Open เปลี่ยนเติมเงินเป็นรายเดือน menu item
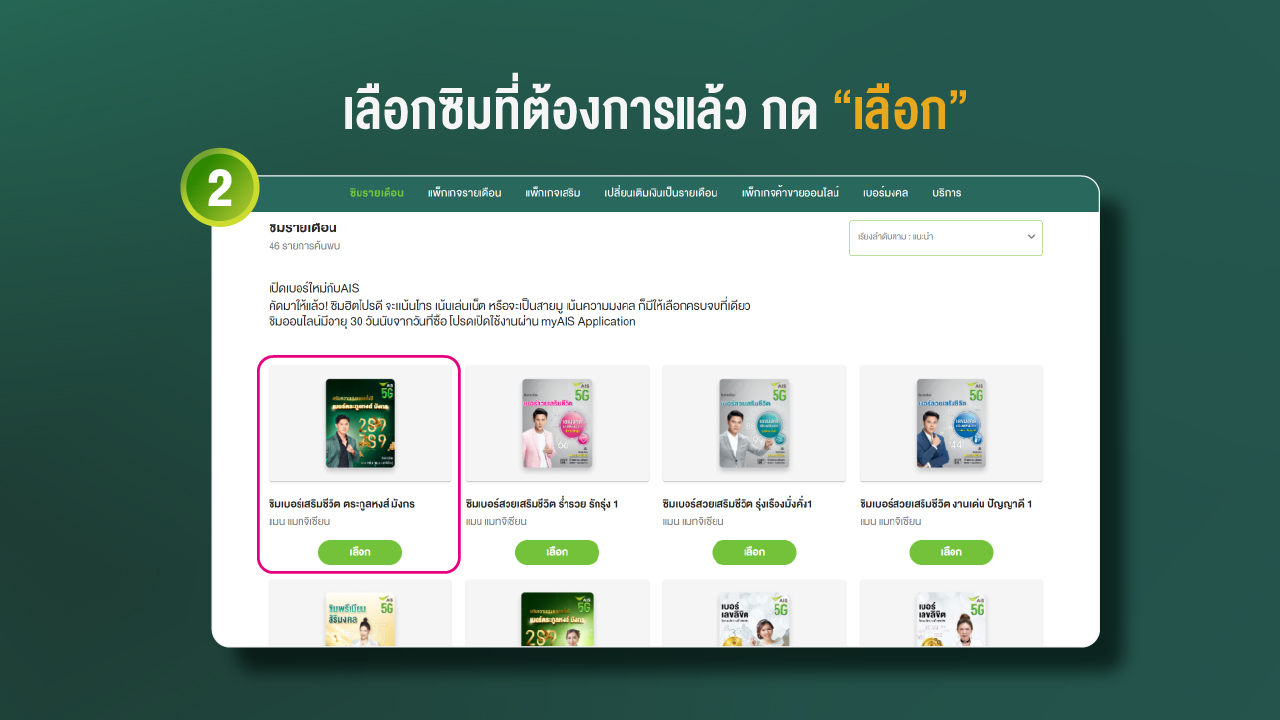 (x=661, y=193)
